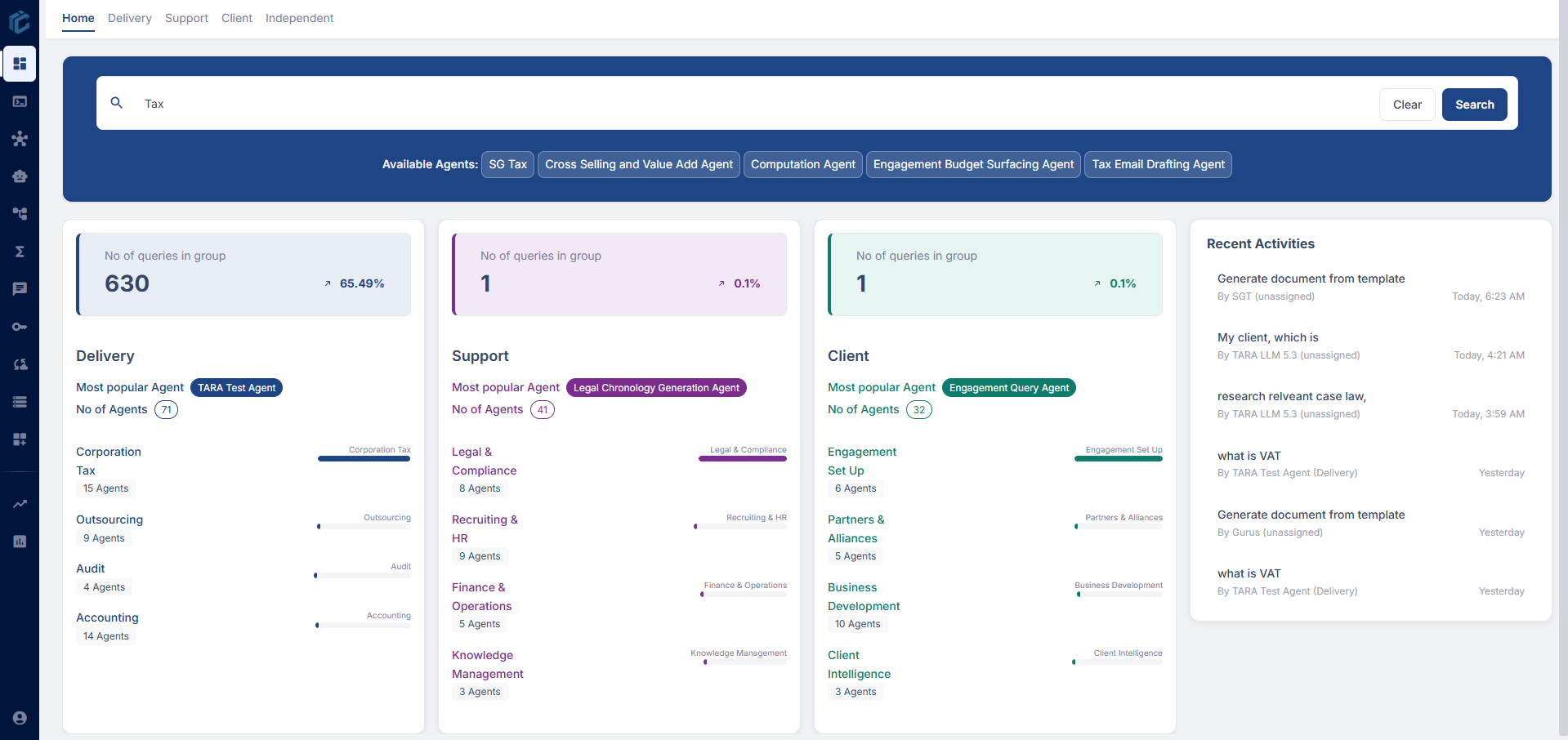The height and width of the screenshot is (740, 1568).
Task: Choose the Computation Agent chip
Action: [802, 164]
